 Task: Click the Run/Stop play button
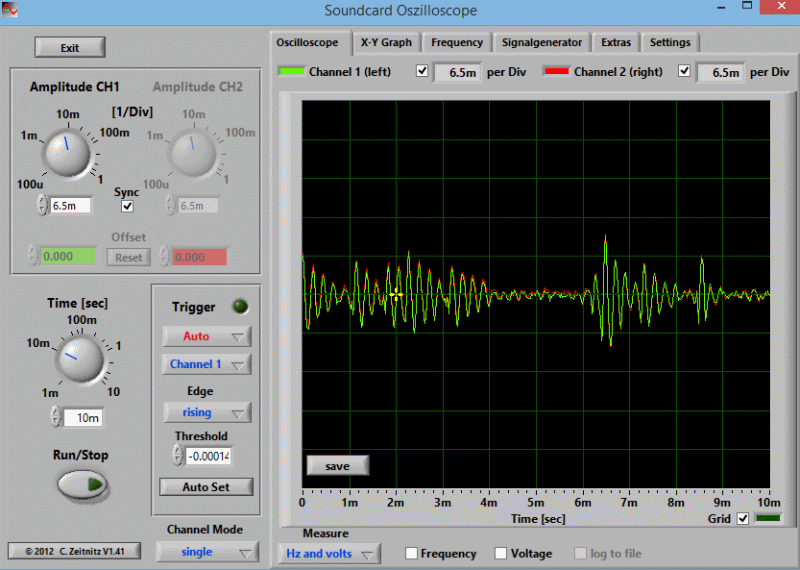coord(82,484)
